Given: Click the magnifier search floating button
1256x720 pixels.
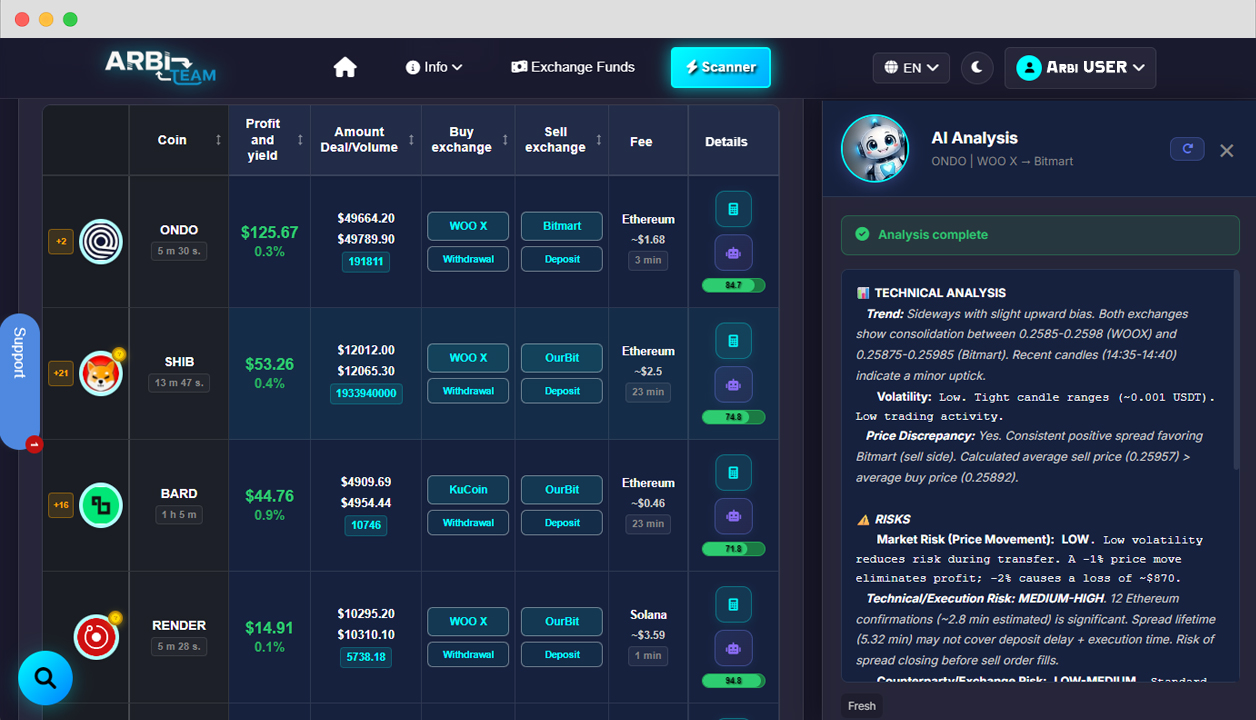Looking at the screenshot, I should point(45,679).
